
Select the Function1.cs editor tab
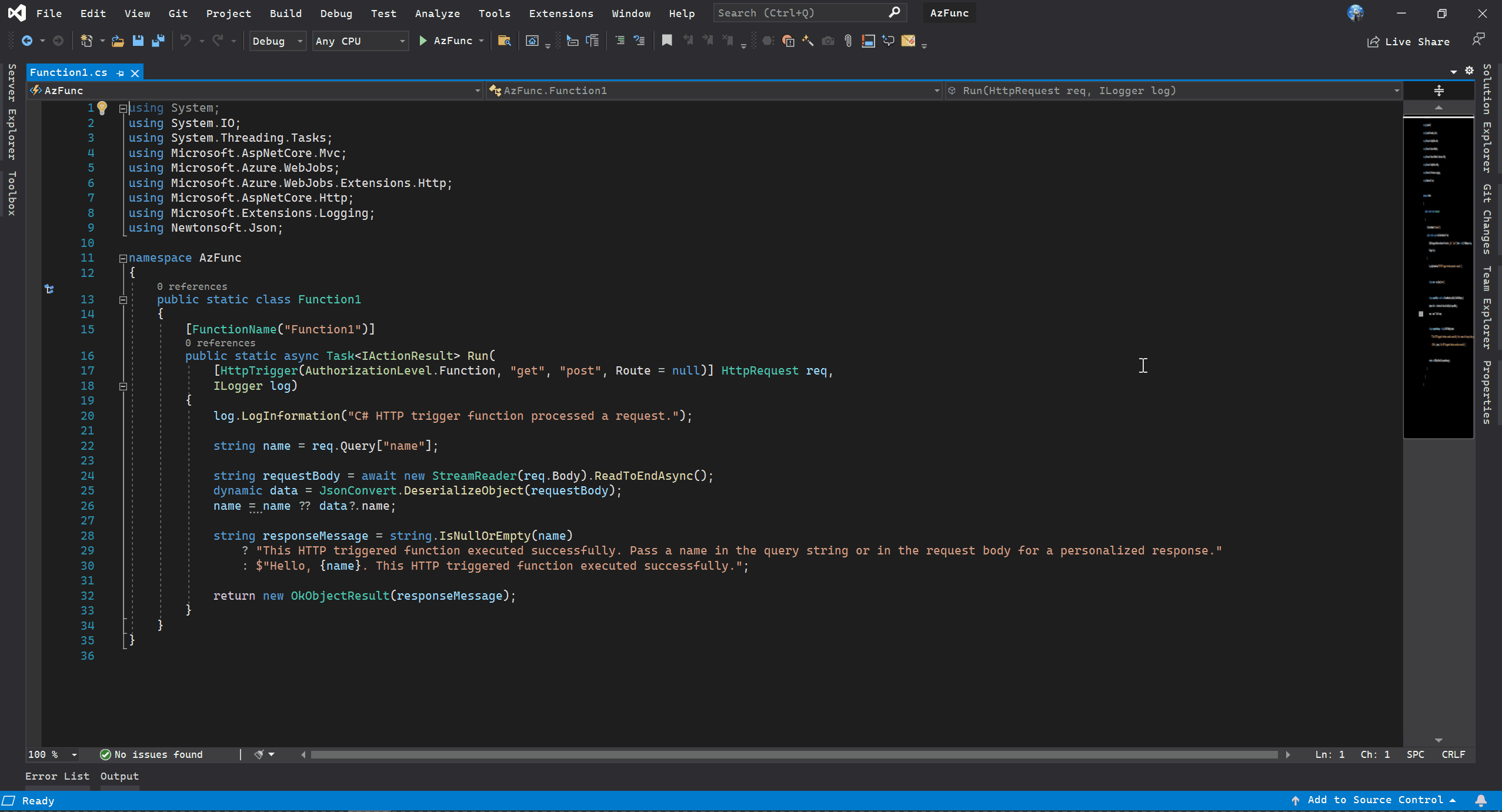pyautogui.click(x=69, y=72)
